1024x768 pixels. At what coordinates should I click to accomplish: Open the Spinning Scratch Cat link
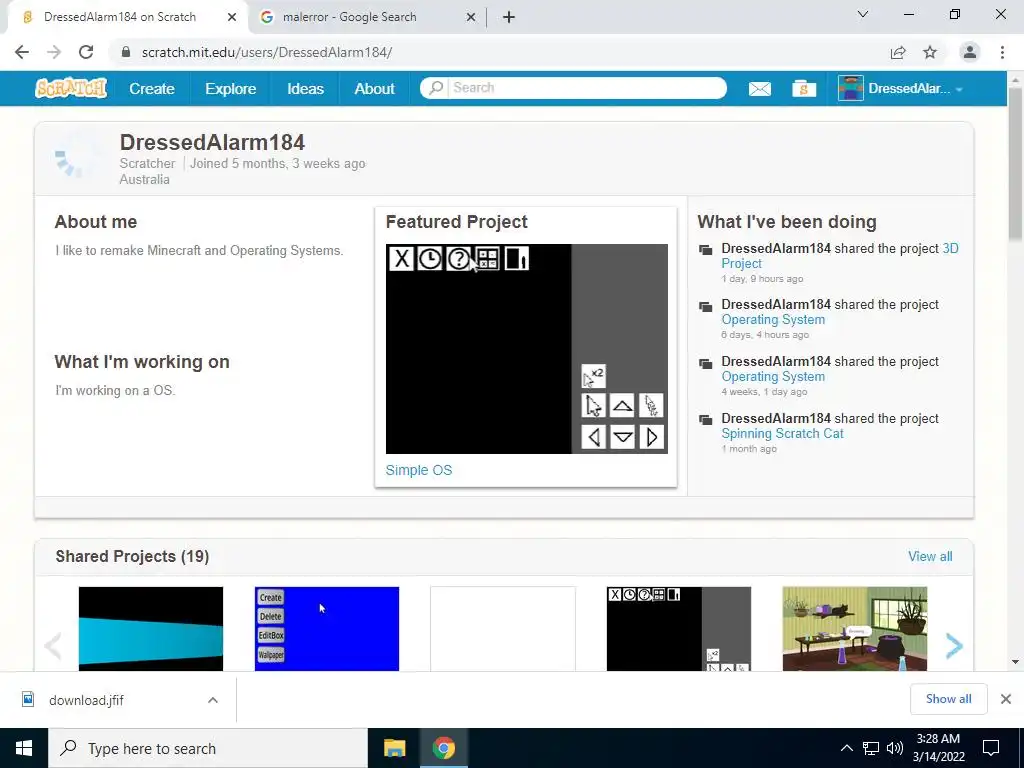tap(782, 433)
